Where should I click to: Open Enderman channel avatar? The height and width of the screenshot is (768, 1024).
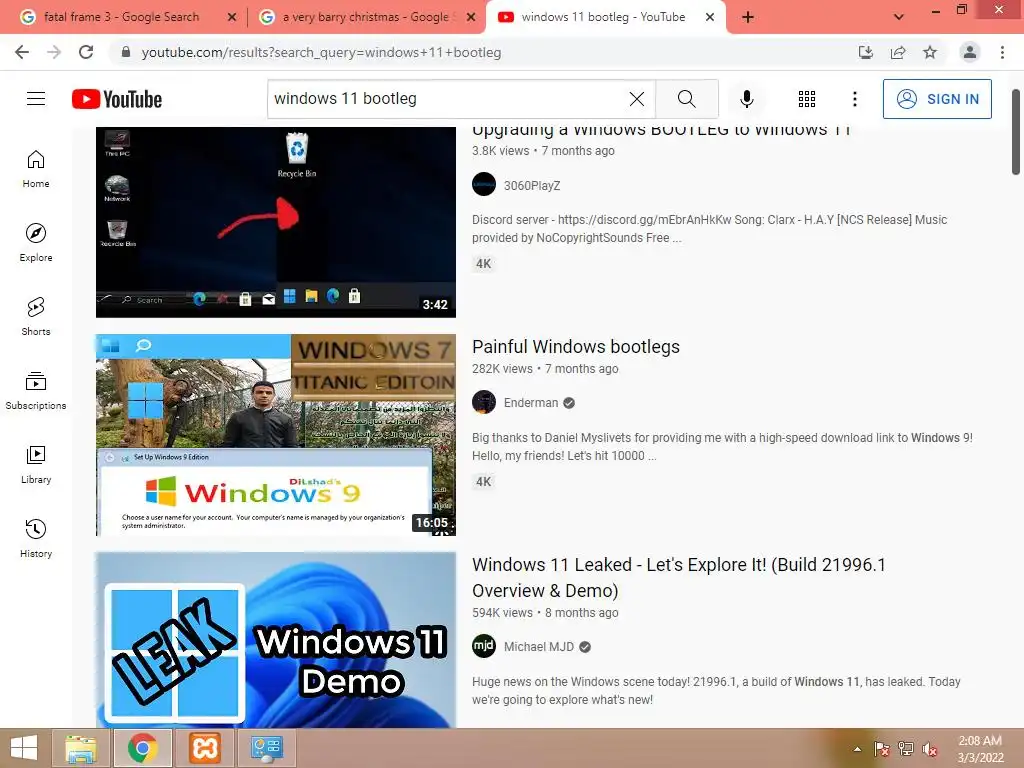pos(484,402)
